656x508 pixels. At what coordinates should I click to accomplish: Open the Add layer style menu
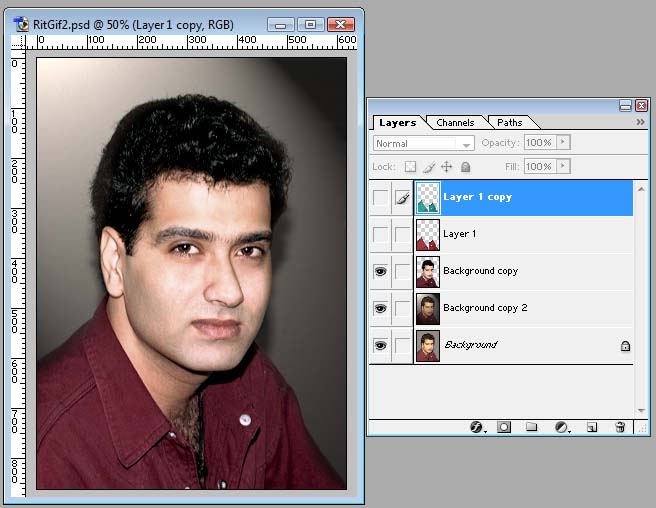(x=477, y=427)
